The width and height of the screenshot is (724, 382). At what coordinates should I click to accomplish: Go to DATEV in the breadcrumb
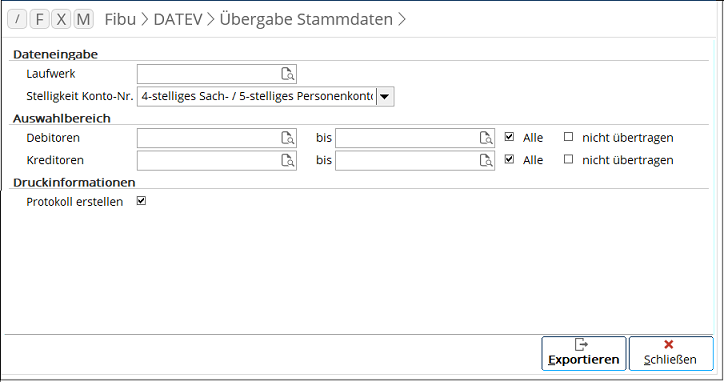tap(178, 19)
